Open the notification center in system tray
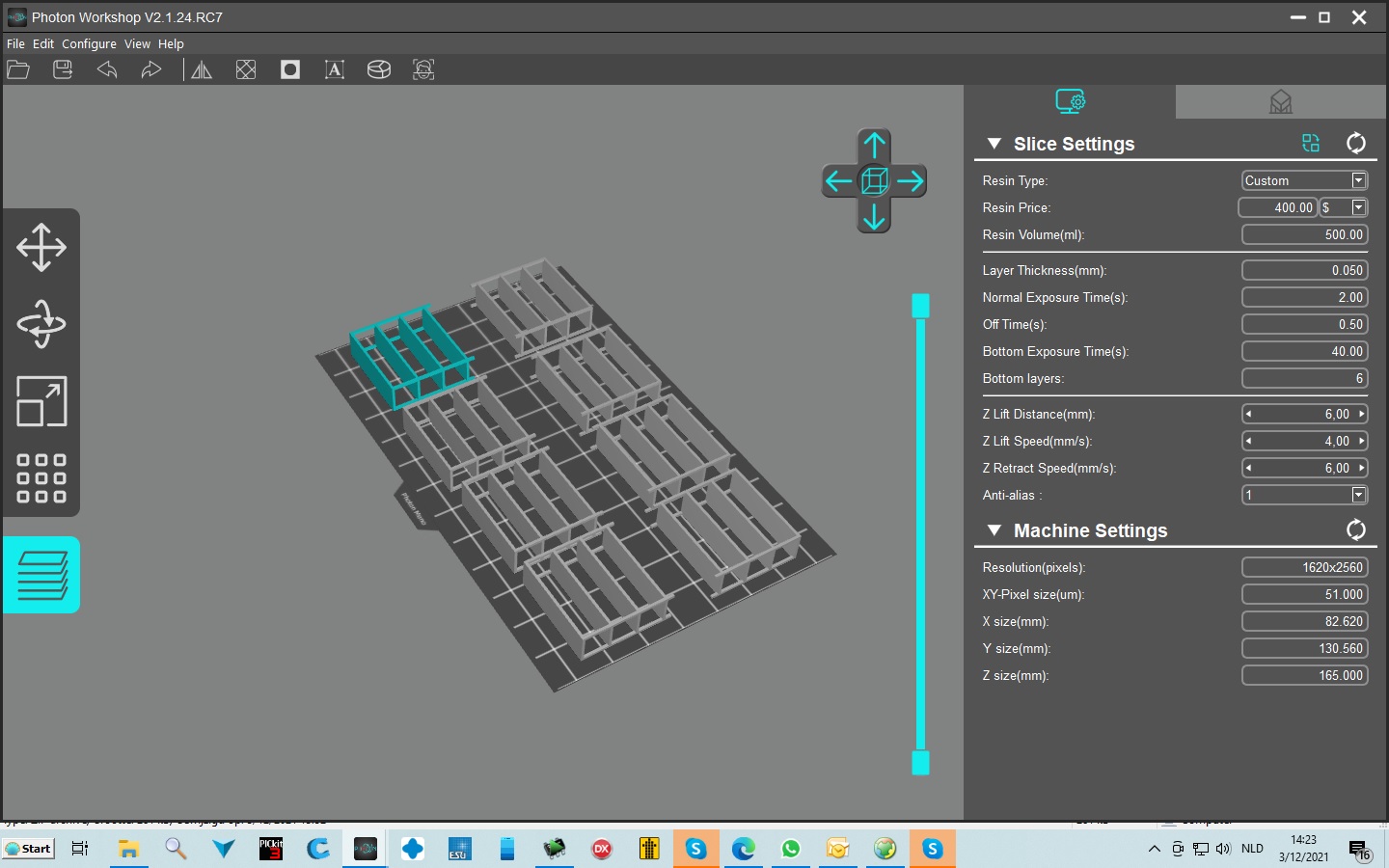This screenshot has height=868, width=1389. (1360, 851)
